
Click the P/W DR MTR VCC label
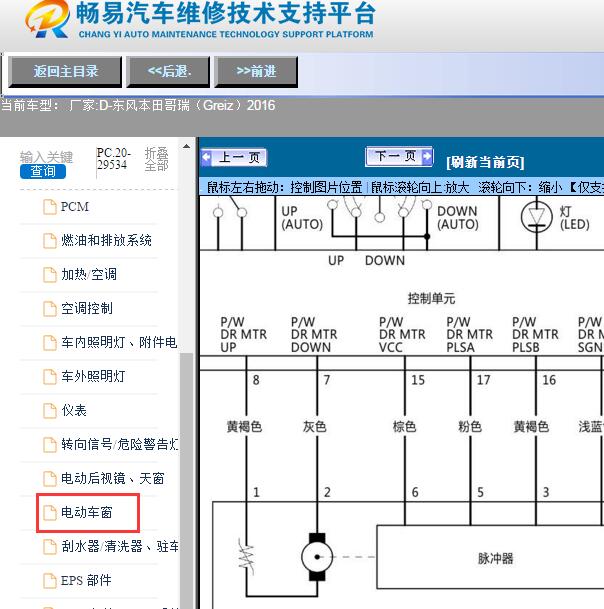click(x=402, y=334)
